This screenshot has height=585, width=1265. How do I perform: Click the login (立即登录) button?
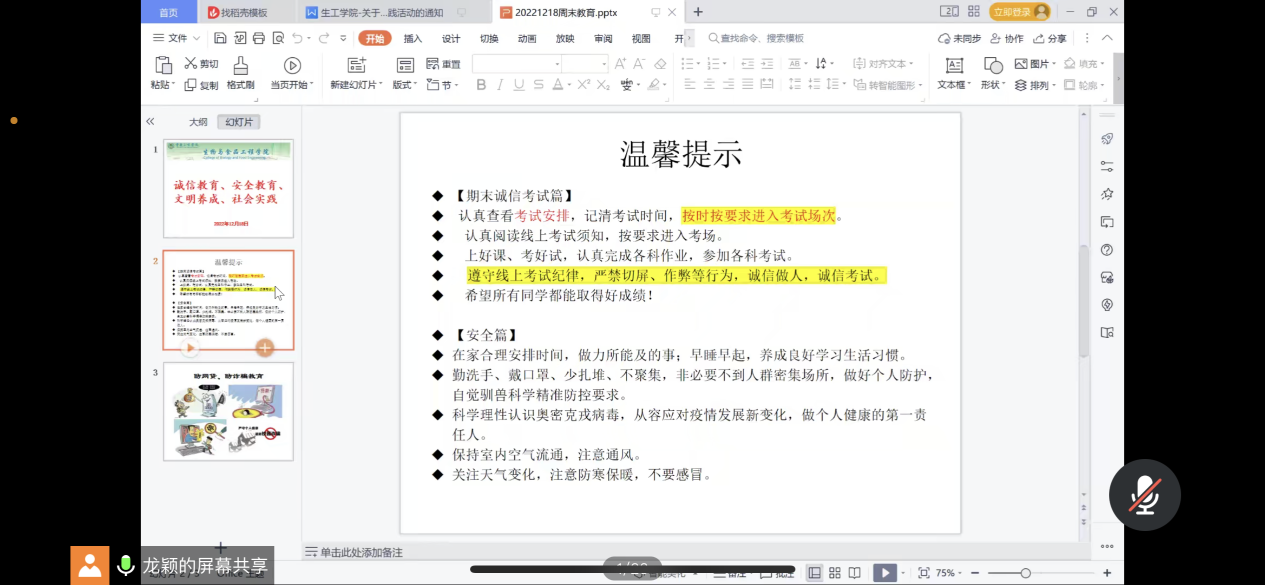(1019, 12)
